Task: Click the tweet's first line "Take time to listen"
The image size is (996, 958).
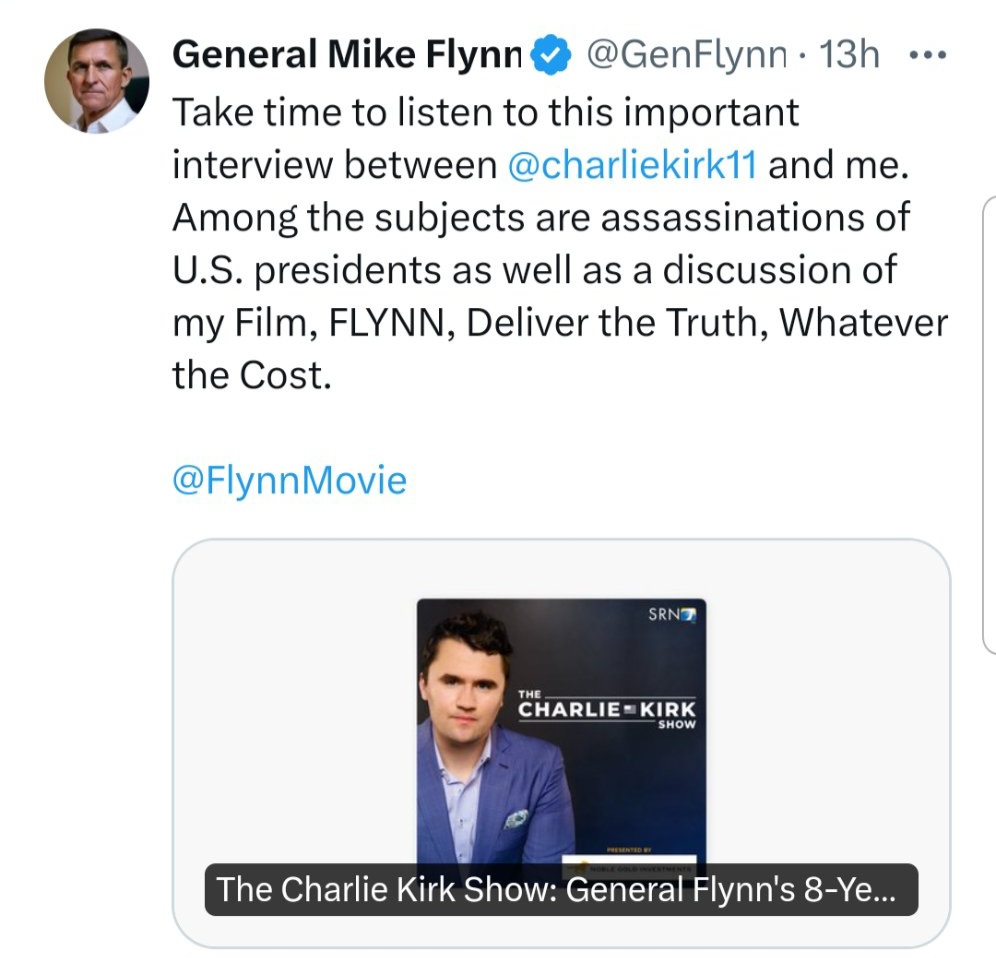Action: [x=486, y=111]
